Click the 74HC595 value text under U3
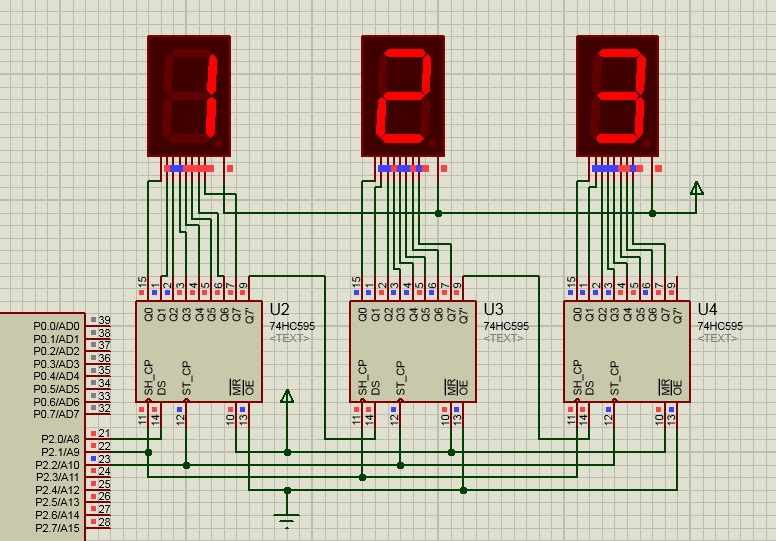The image size is (776, 541). click(x=506, y=326)
